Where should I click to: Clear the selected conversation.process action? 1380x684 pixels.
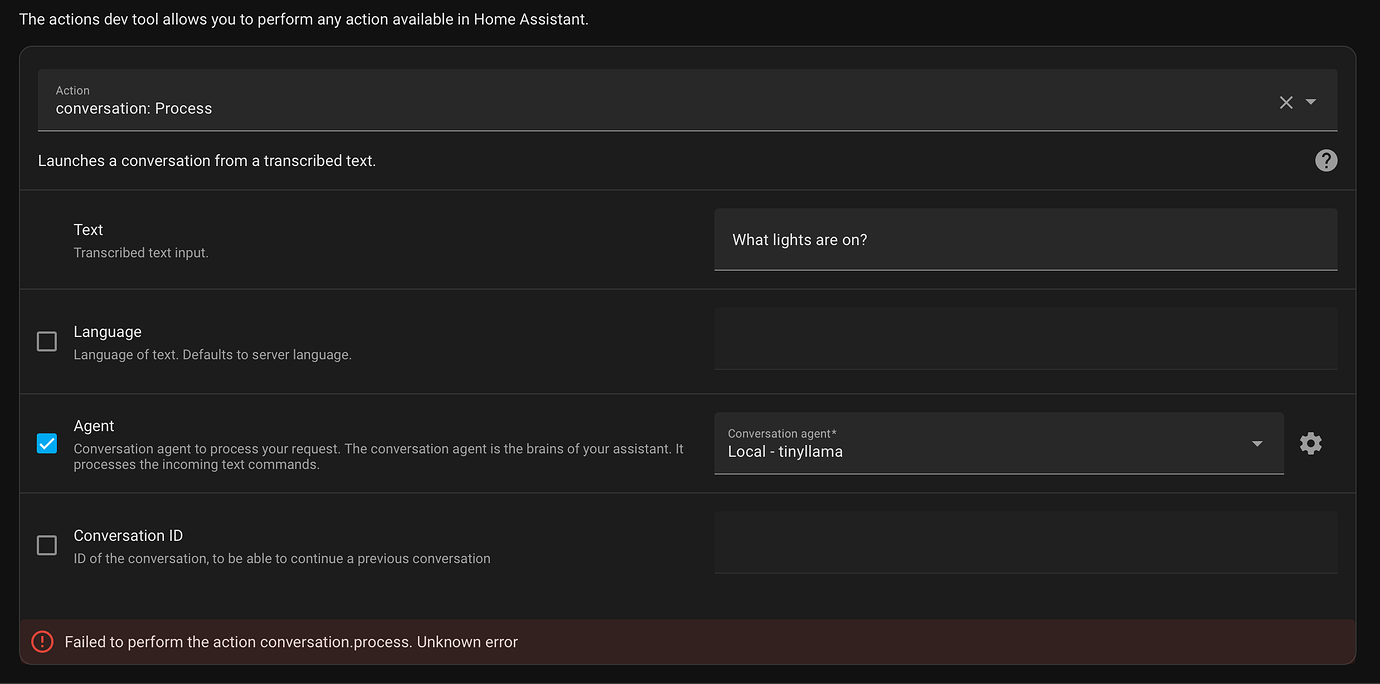point(1286,101)
